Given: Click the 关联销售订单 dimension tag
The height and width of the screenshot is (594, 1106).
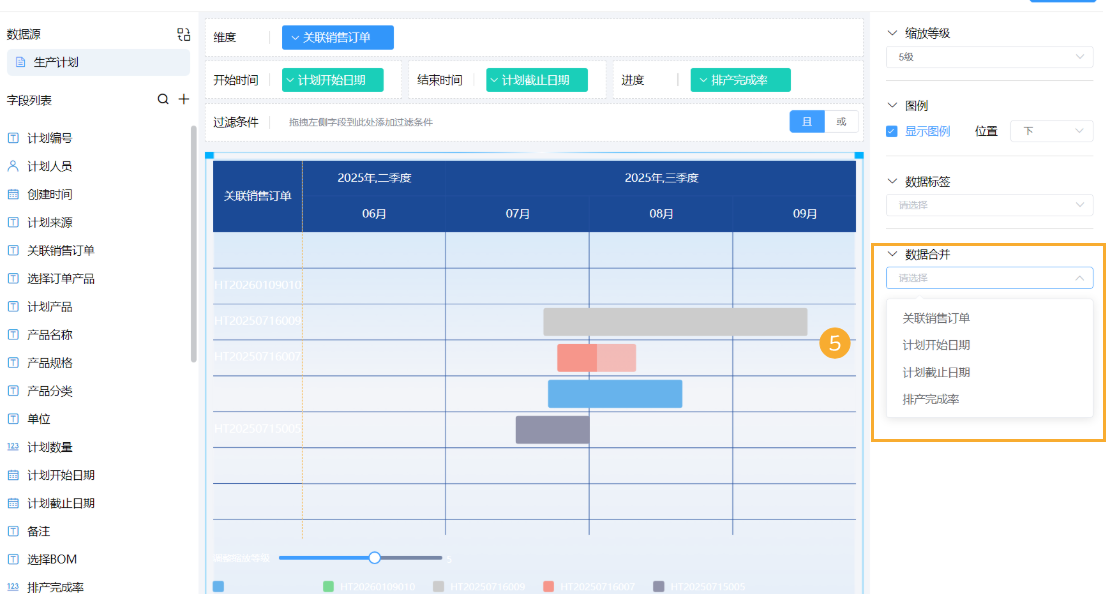Looking at the screenshot, I should coord(337,37).
